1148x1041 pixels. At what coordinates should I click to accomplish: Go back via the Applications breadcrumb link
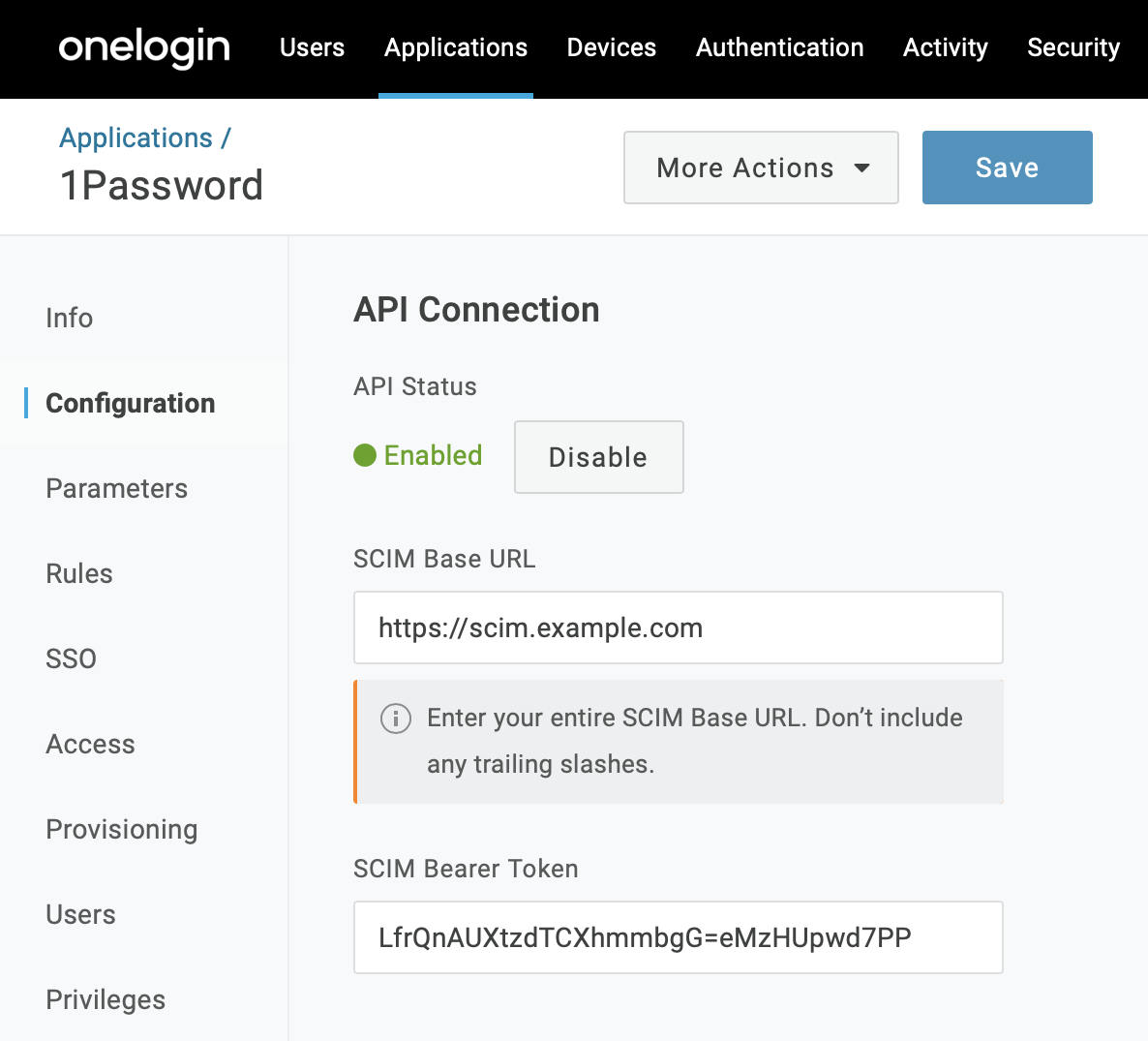tap(136, 138)
